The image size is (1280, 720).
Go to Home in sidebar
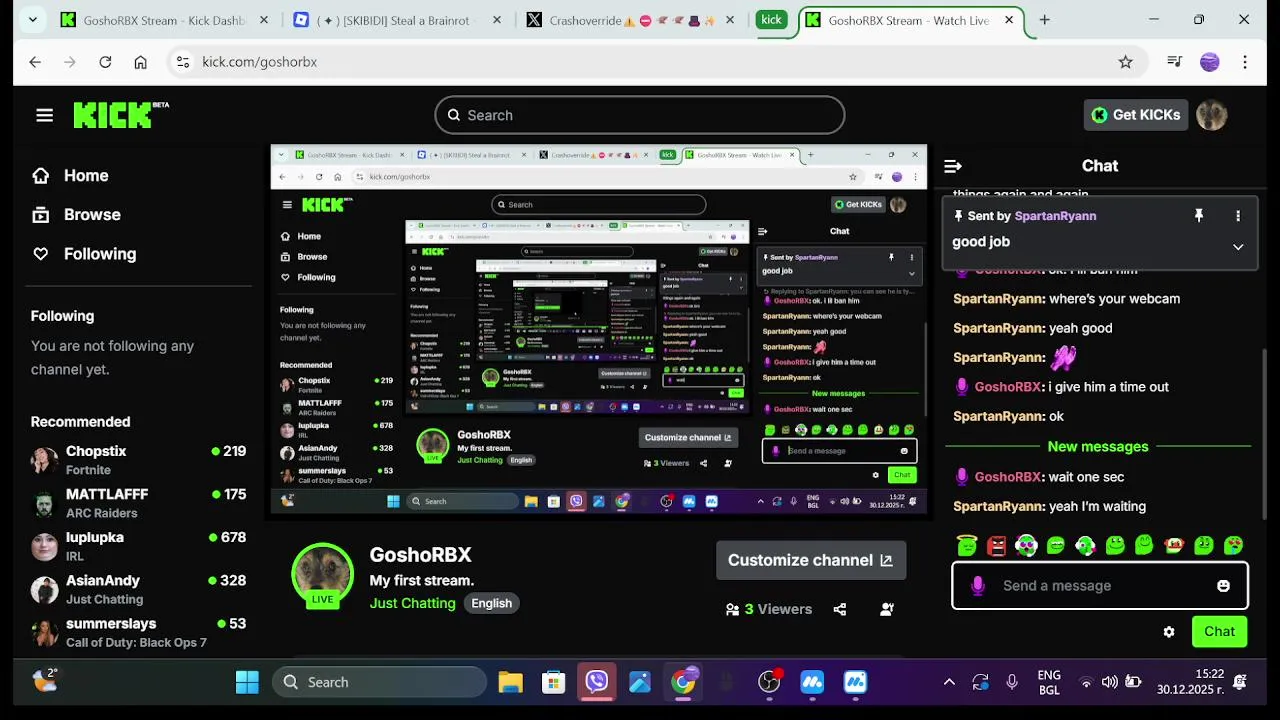(x=70, y=175)
